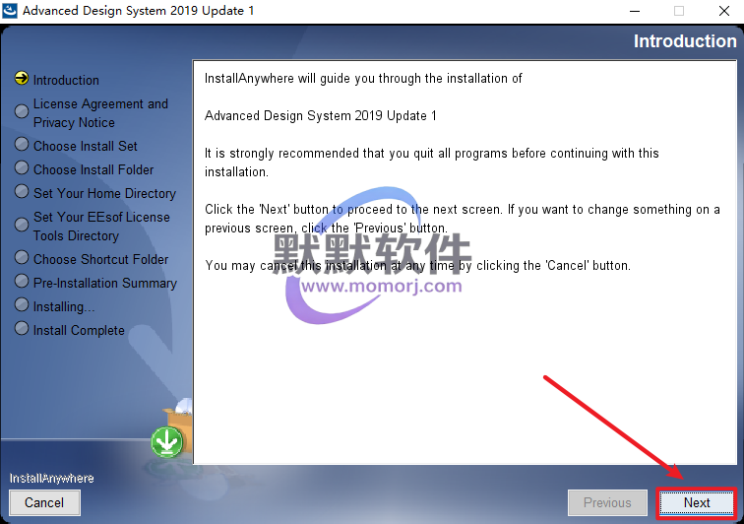The image size is (744, 524).
Task: Click the circle icon beside Pre-Installation Summary
Action: coord(21,281)
